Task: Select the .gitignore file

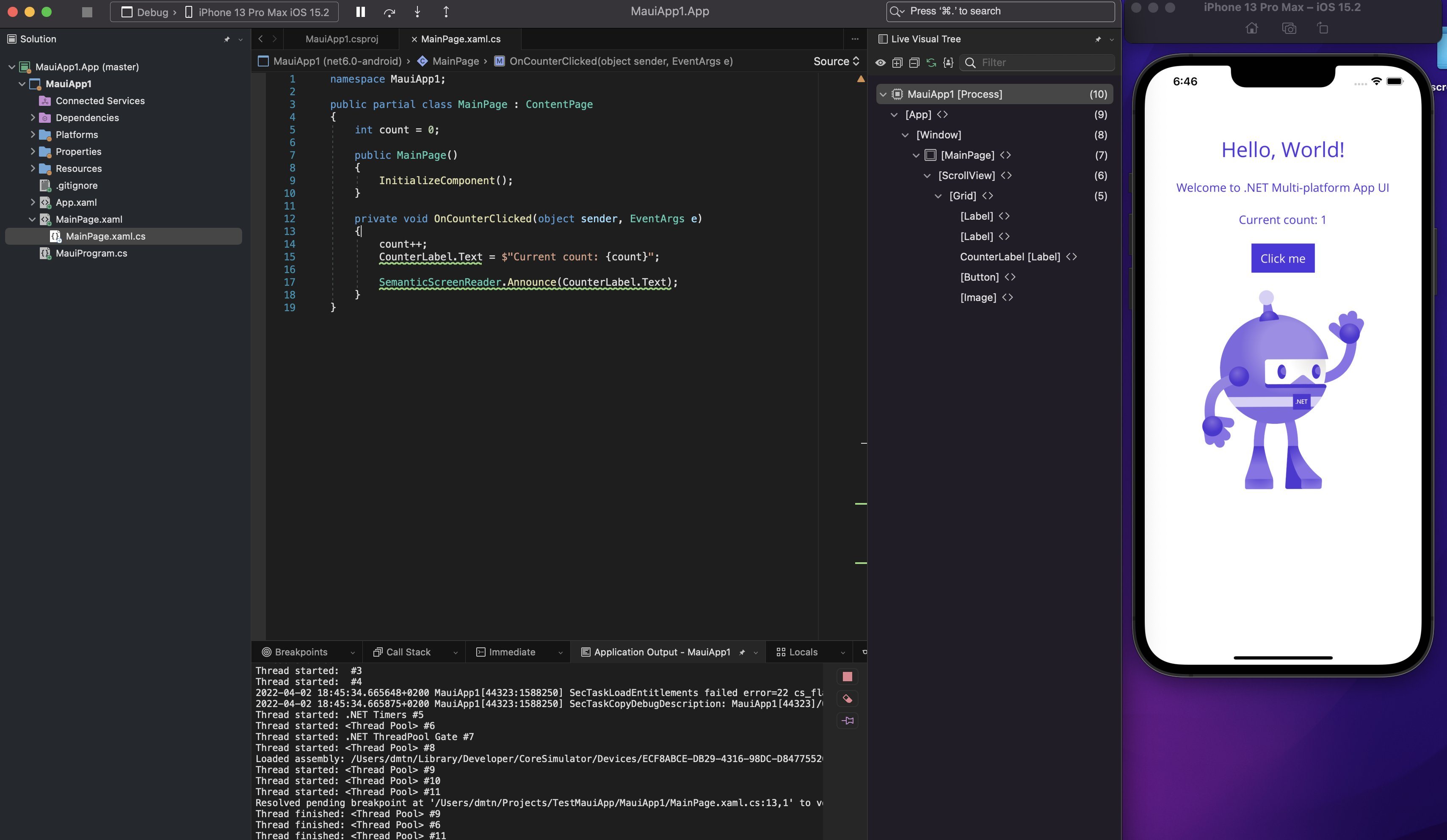Action: coord(76,185)
